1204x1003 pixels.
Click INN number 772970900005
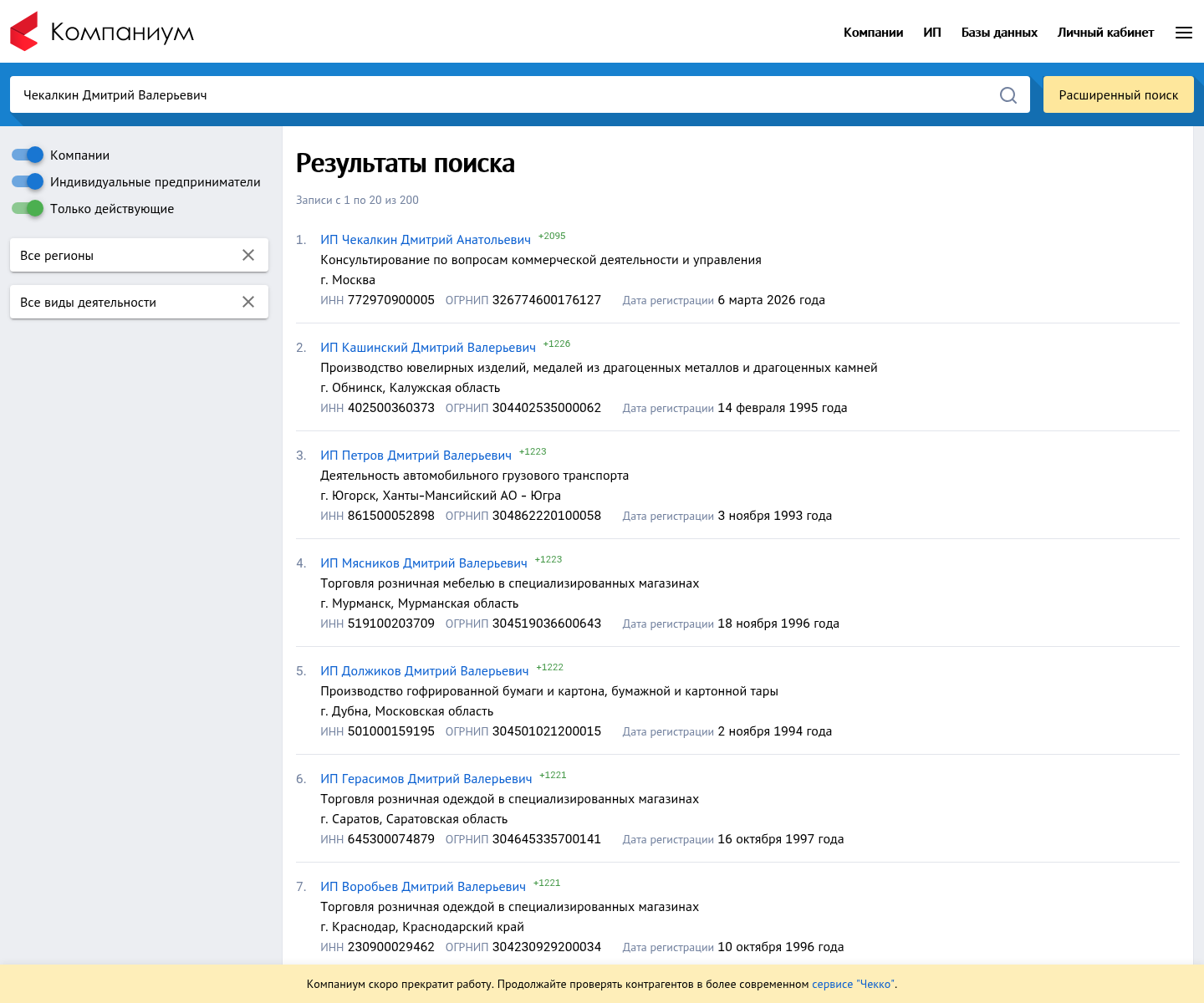tap(391, 300)
